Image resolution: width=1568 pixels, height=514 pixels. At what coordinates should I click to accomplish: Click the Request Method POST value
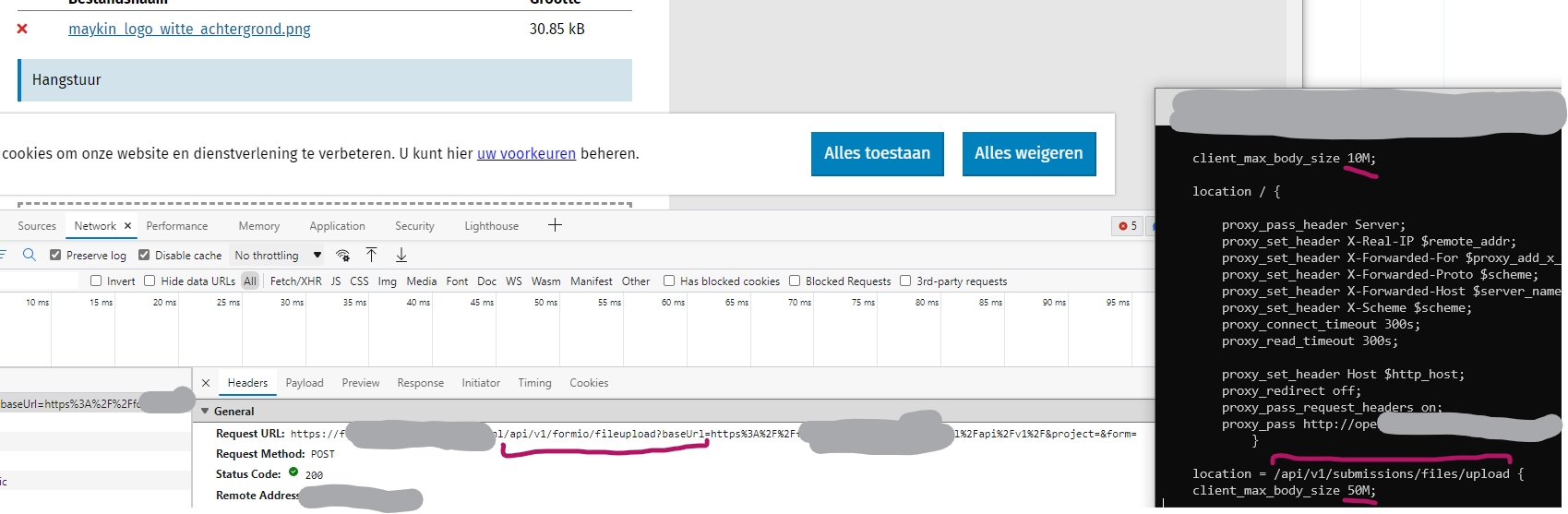click(323, 454)
